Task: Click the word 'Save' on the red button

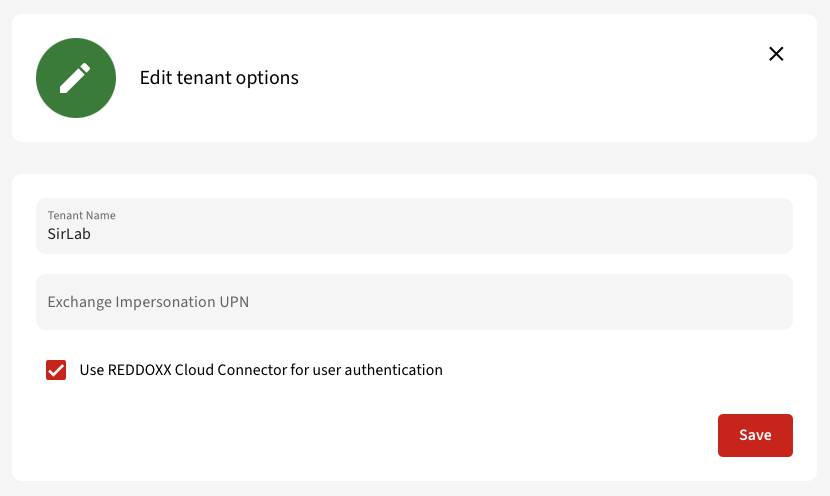Action: 755,435
